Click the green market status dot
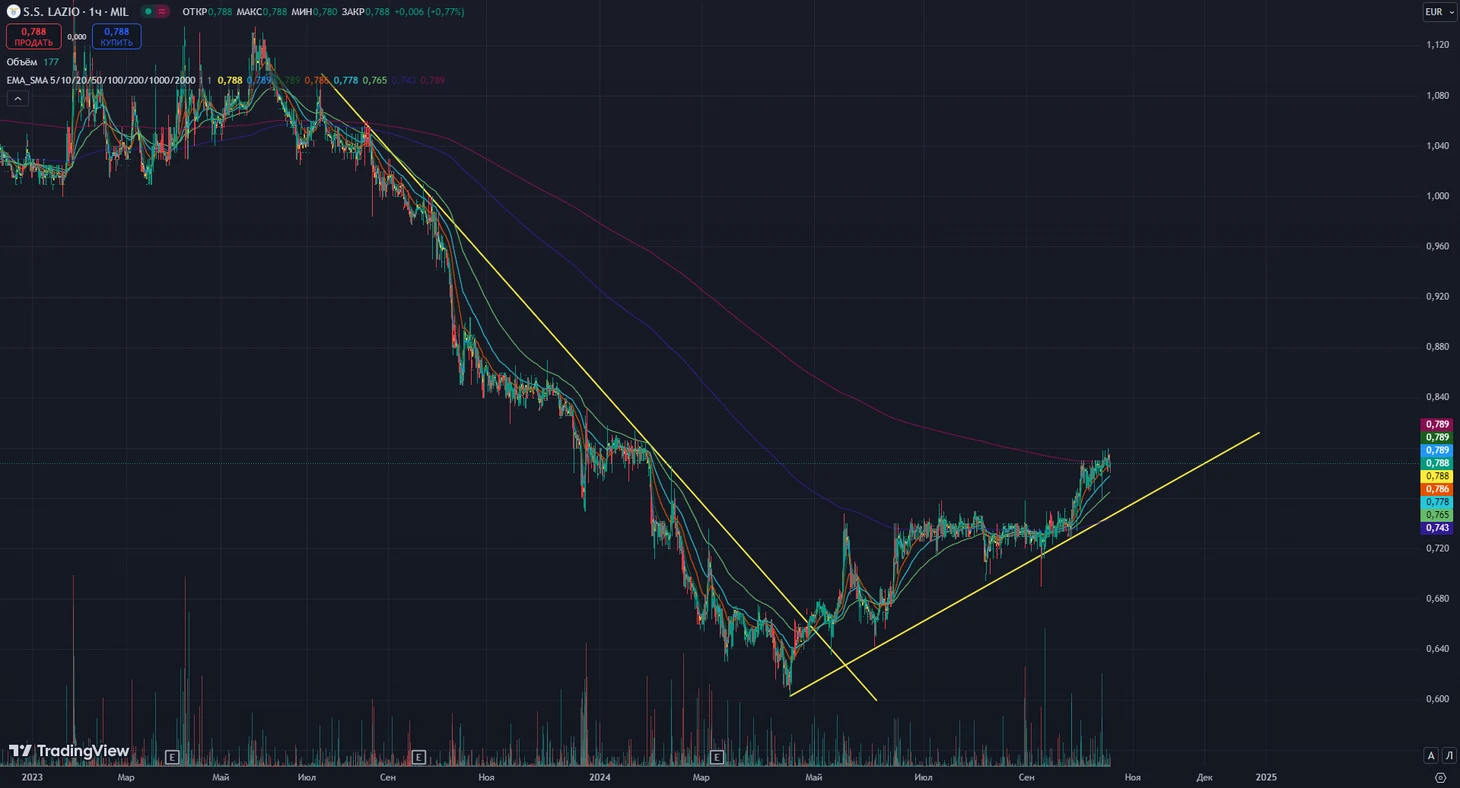This screenshot has height=788, width=1460. point(148,12)
